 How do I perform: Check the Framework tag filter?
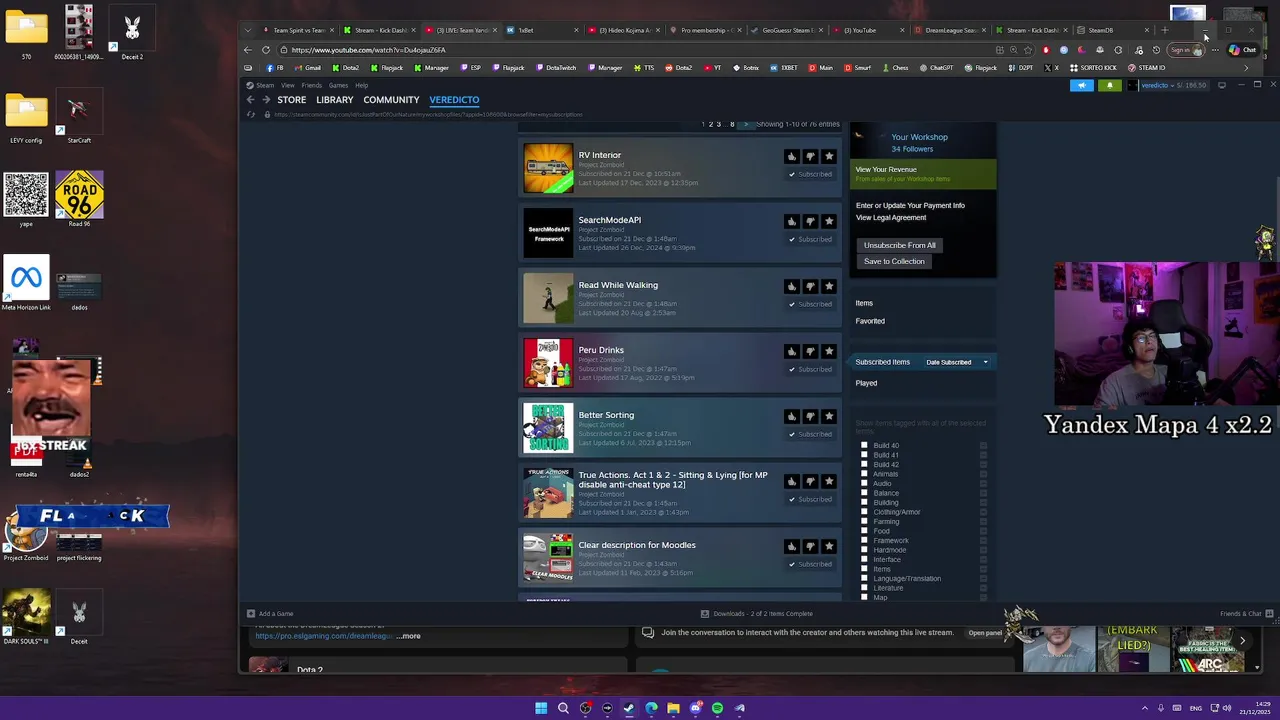865,541
